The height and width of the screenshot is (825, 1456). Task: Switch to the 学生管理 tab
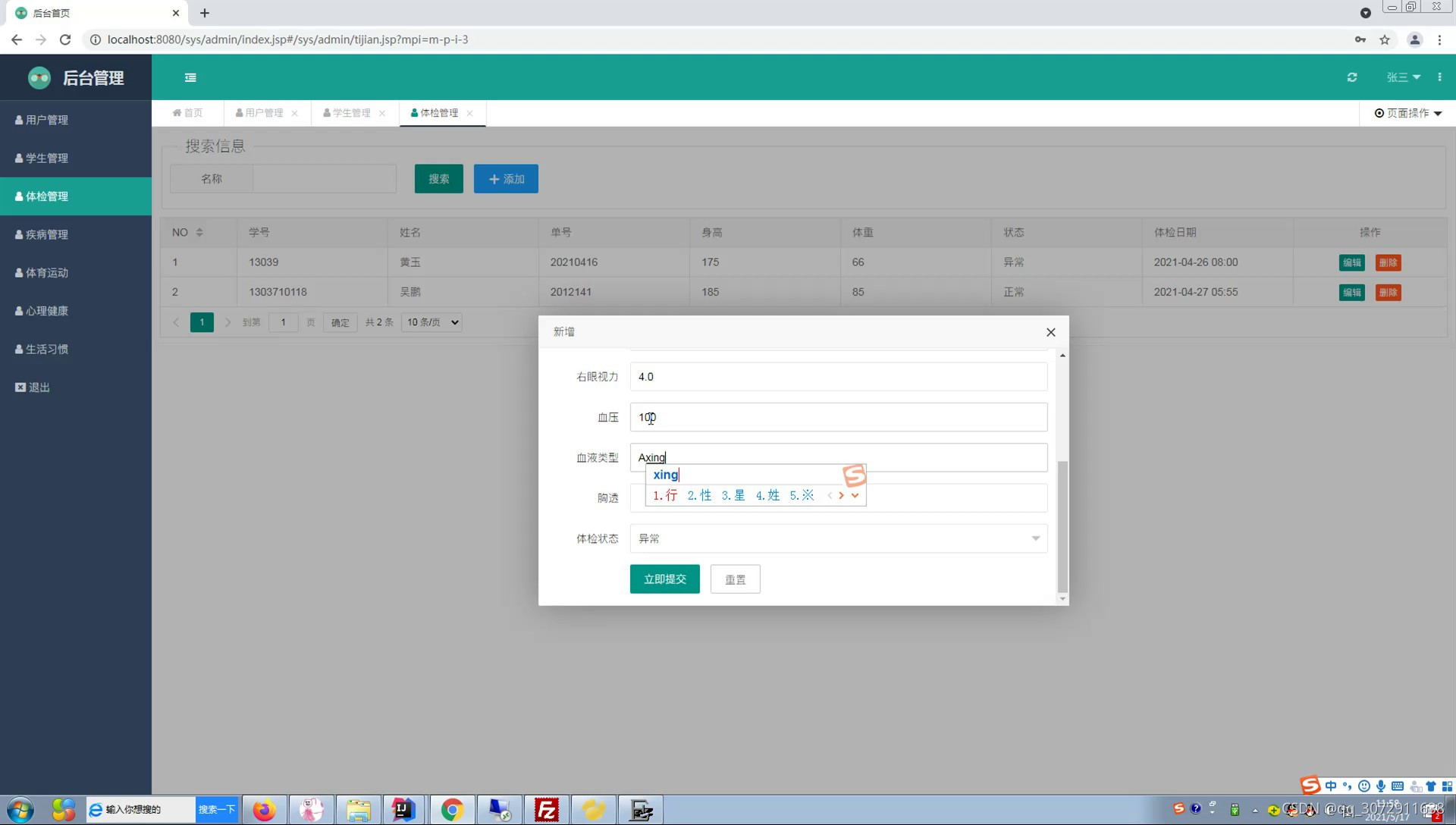[347, 113]
